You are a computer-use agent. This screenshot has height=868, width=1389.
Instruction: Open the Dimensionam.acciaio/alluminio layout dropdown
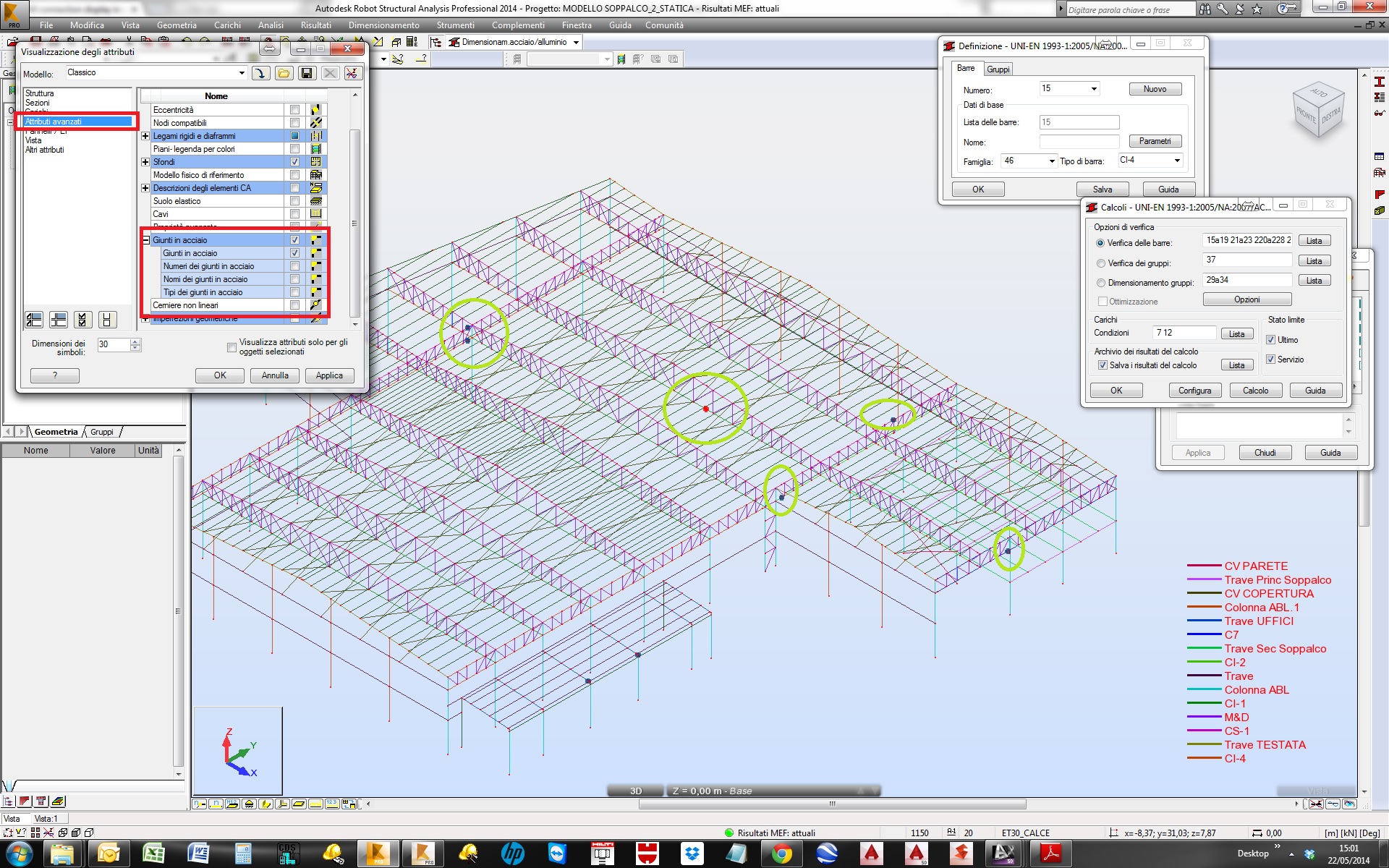[577, 43]
